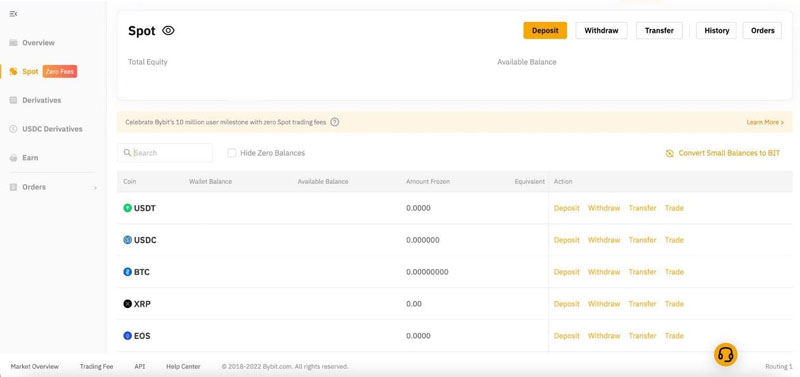Click Transfer in the EOS row
Viewport: 800px width, 377px height.
(642, 336)
